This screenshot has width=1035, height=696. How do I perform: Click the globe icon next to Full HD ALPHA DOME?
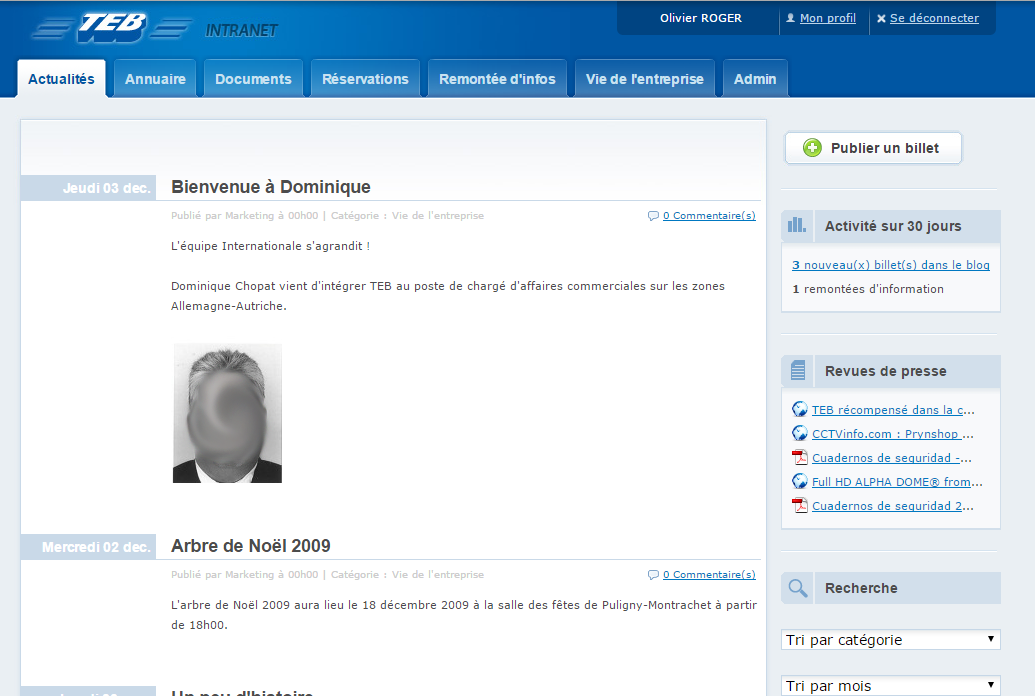(799, 481)
